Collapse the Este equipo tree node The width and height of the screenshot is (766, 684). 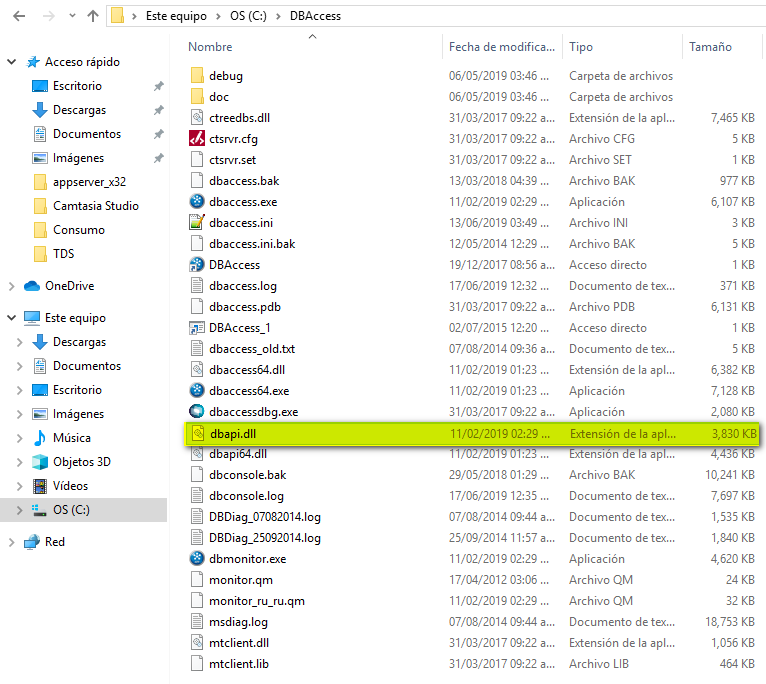pos(12,318)
